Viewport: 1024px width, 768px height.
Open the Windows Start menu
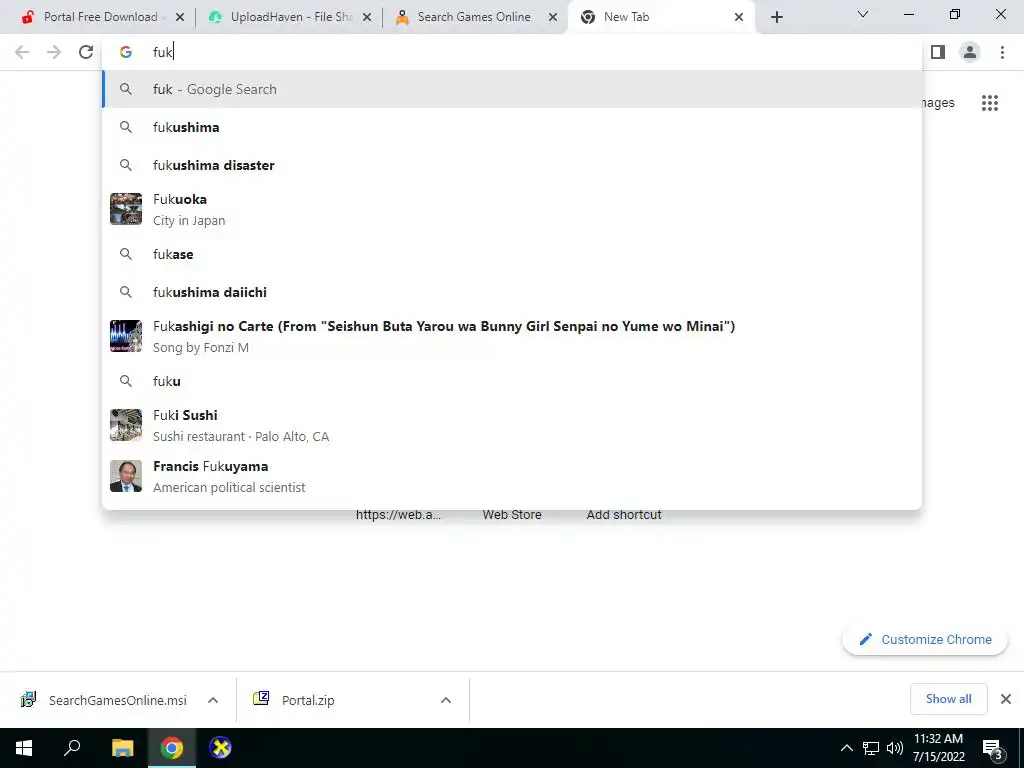pos(24,748)
